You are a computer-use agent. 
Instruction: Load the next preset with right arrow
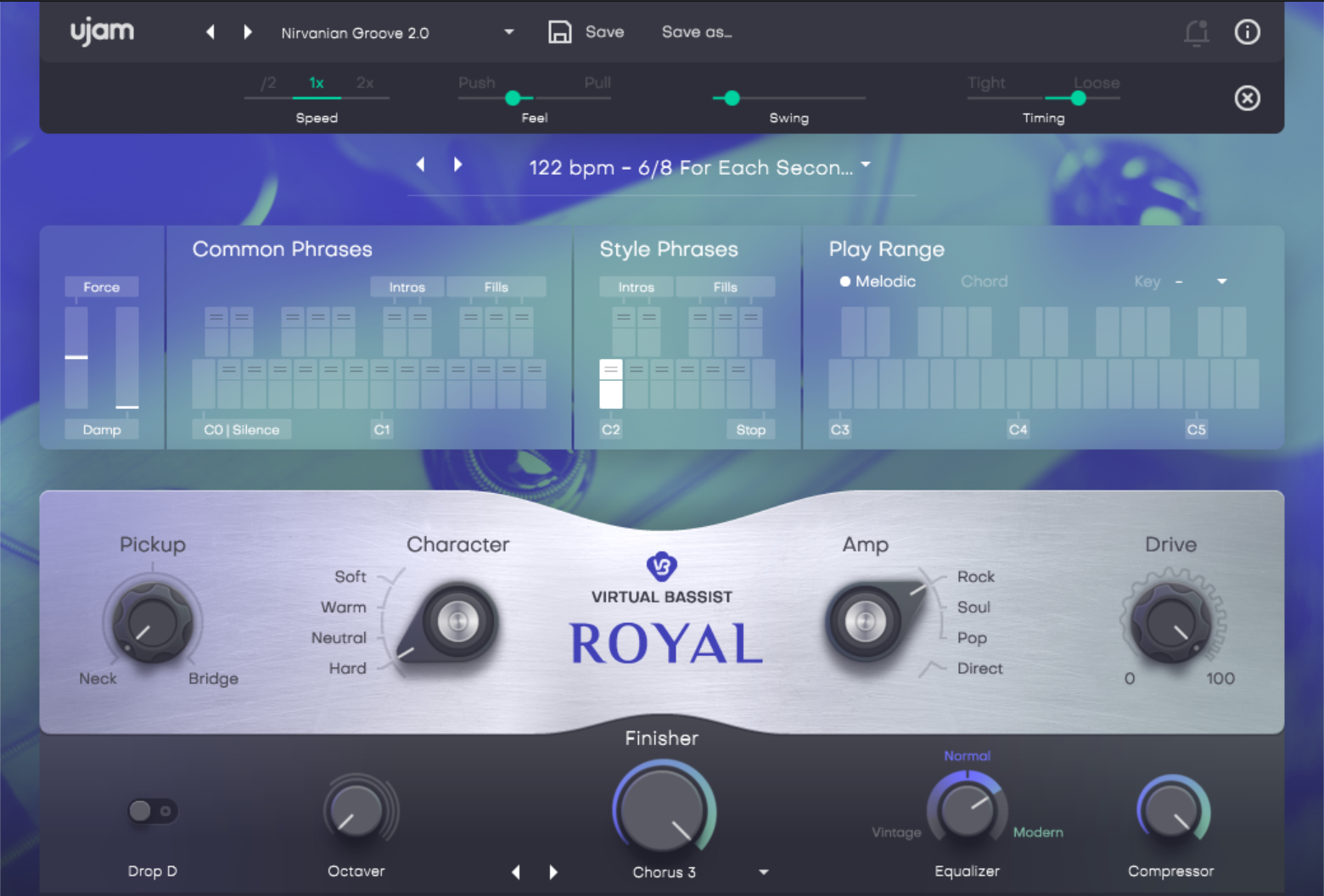pyautogui.click(x=247, y=32)
